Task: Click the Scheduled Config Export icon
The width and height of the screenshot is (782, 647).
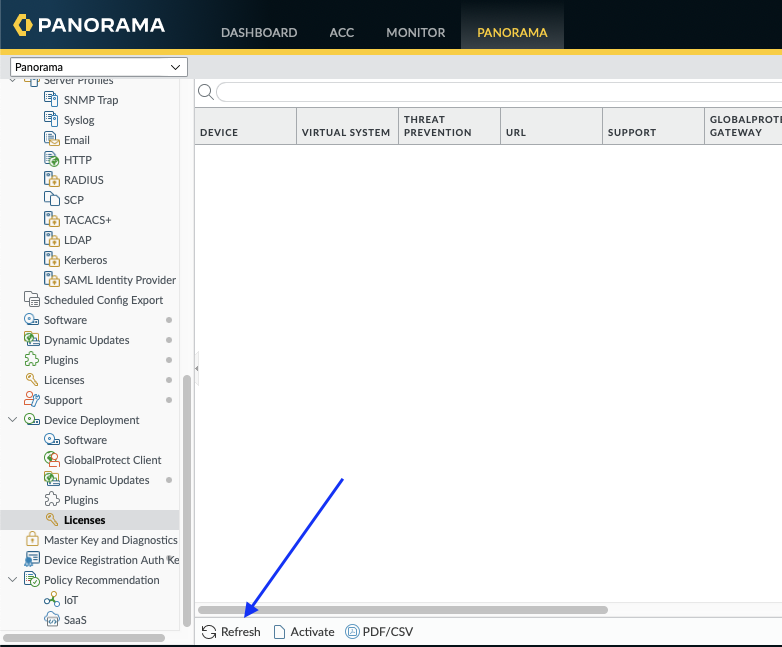Action: [x=32, y=299]
